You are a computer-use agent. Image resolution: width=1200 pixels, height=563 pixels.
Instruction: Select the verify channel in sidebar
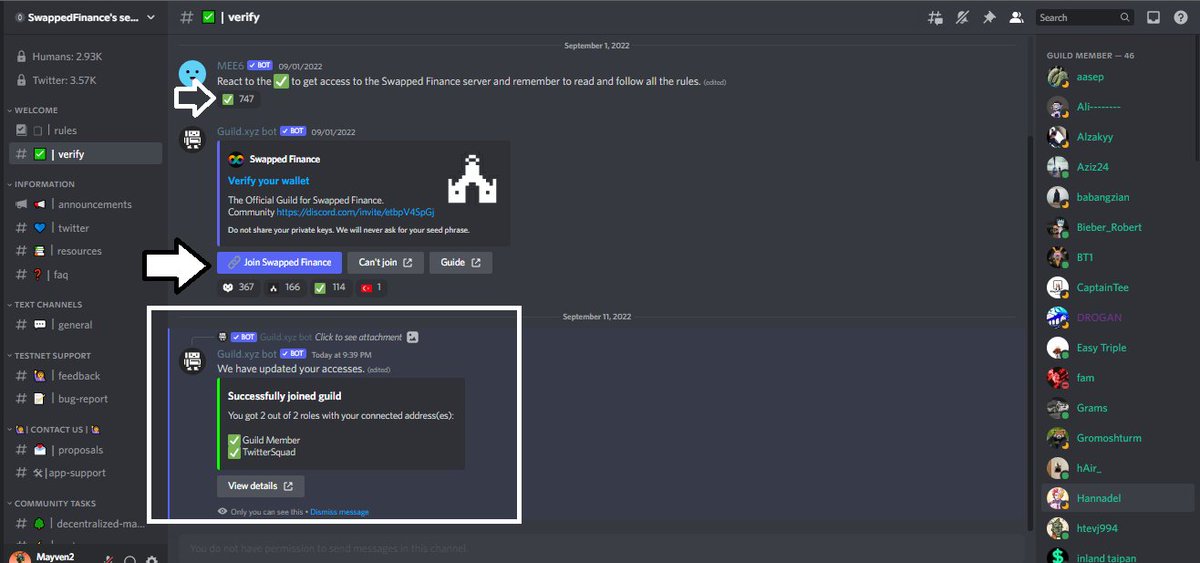[85, 154]
